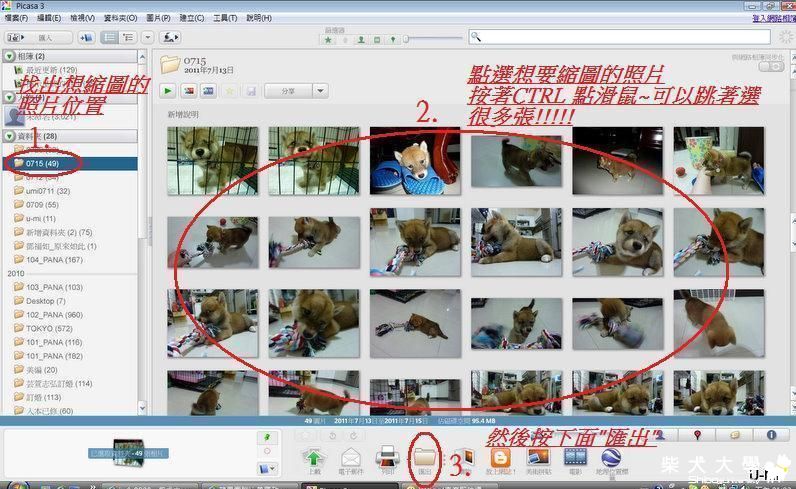Click the Share (分享) button
Screen dimensions: 796x489
click(289, 91)
